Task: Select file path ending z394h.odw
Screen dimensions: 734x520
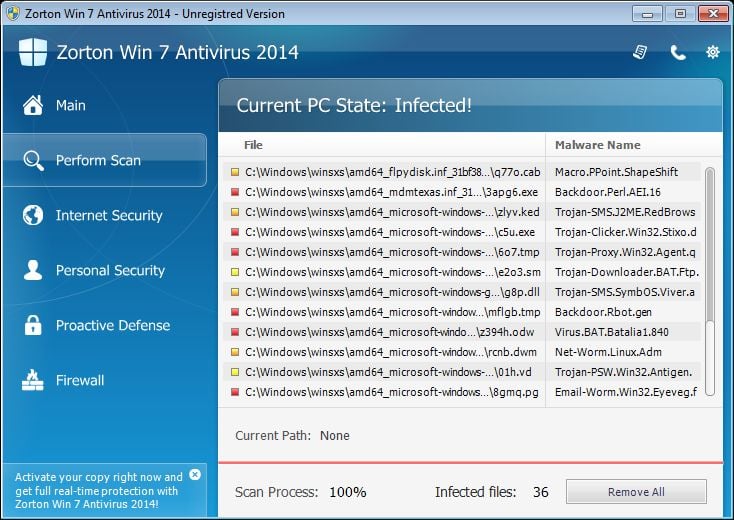Action: (x=389, y=332)
